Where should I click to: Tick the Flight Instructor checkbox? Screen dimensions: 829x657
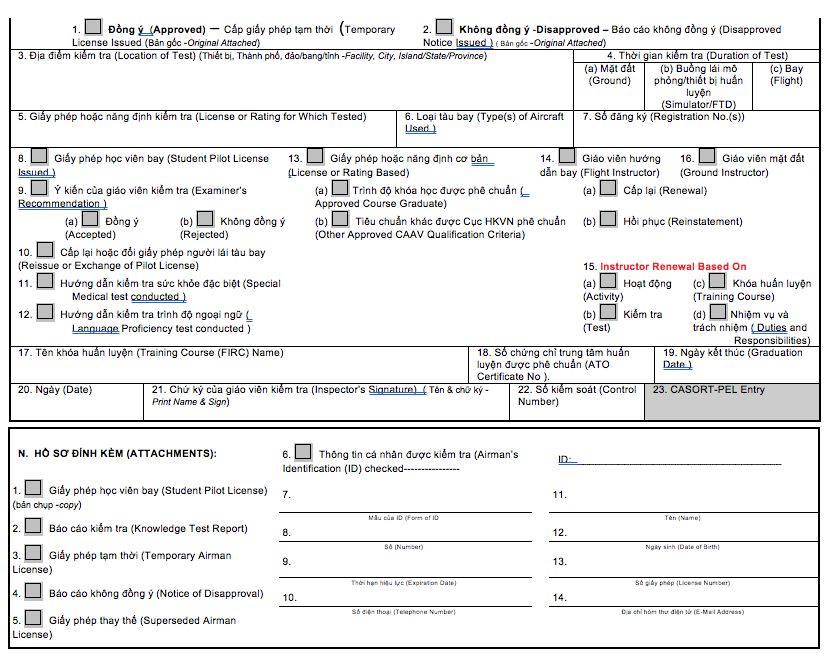pyautogui.click(x=567, y=156)
